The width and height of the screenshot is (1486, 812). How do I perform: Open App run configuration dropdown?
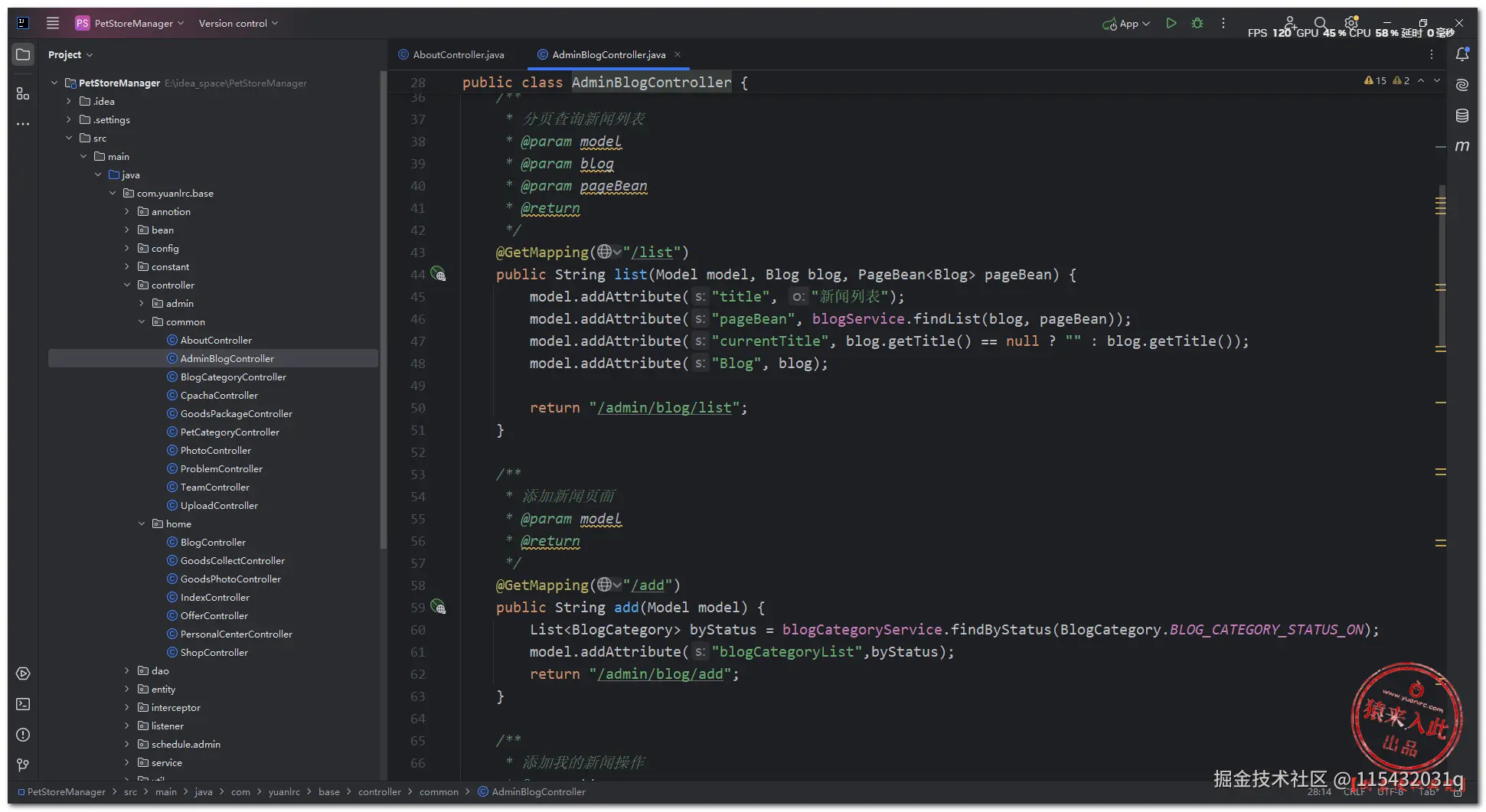tap(1126, 24)
